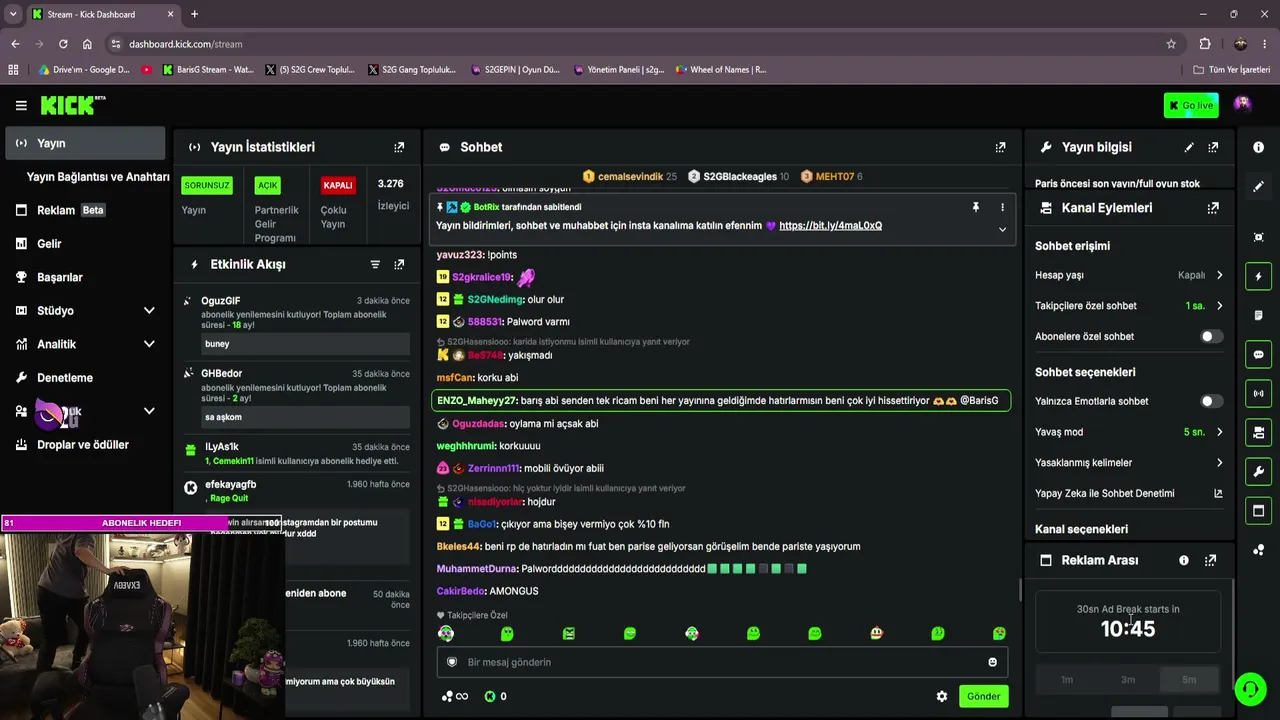Open Gelir in the sidebar
The image size is (1280, 720).
[85, 244]
